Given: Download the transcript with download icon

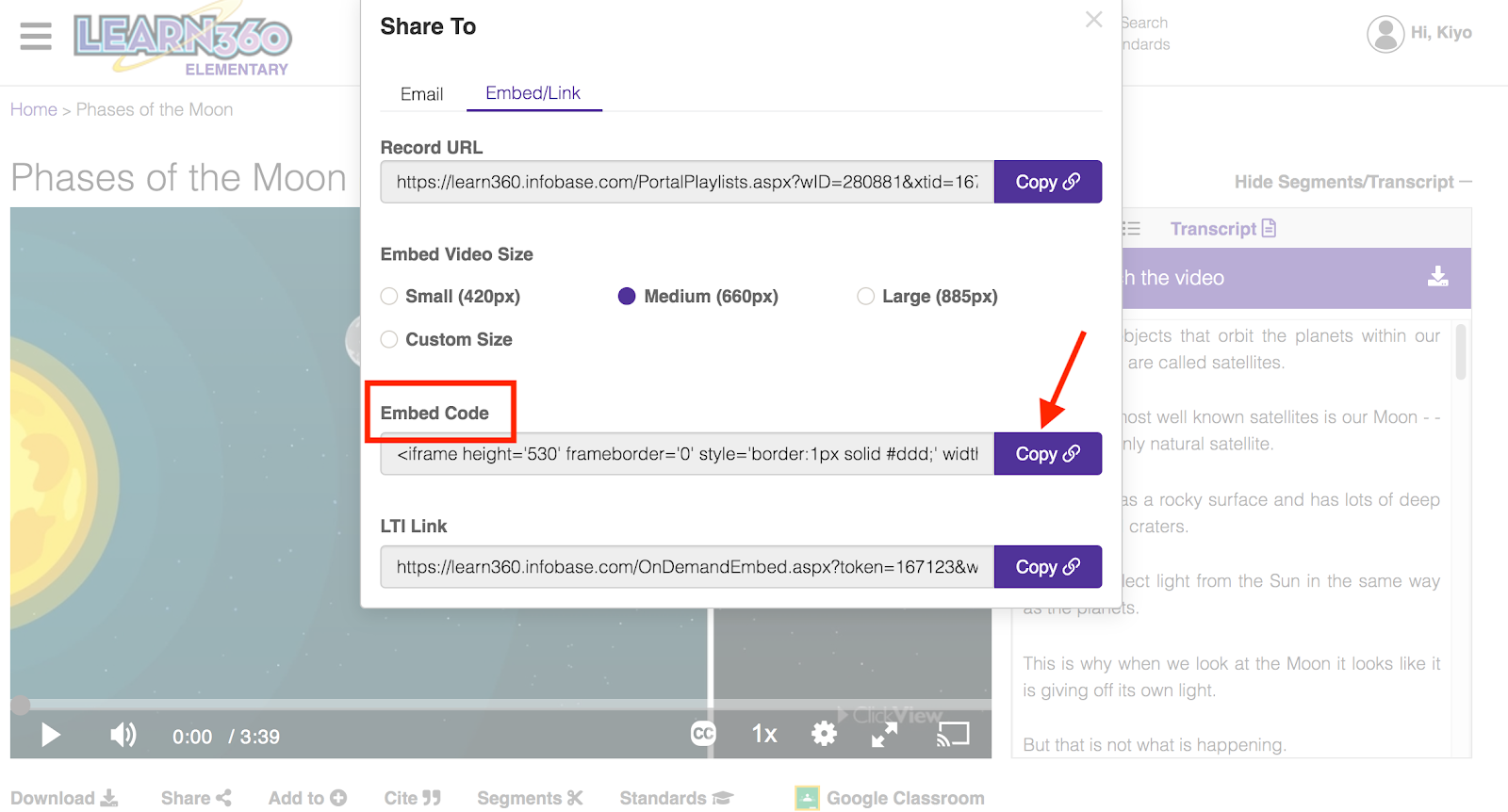Looking at the screenshot, I should coord(1437,277).
